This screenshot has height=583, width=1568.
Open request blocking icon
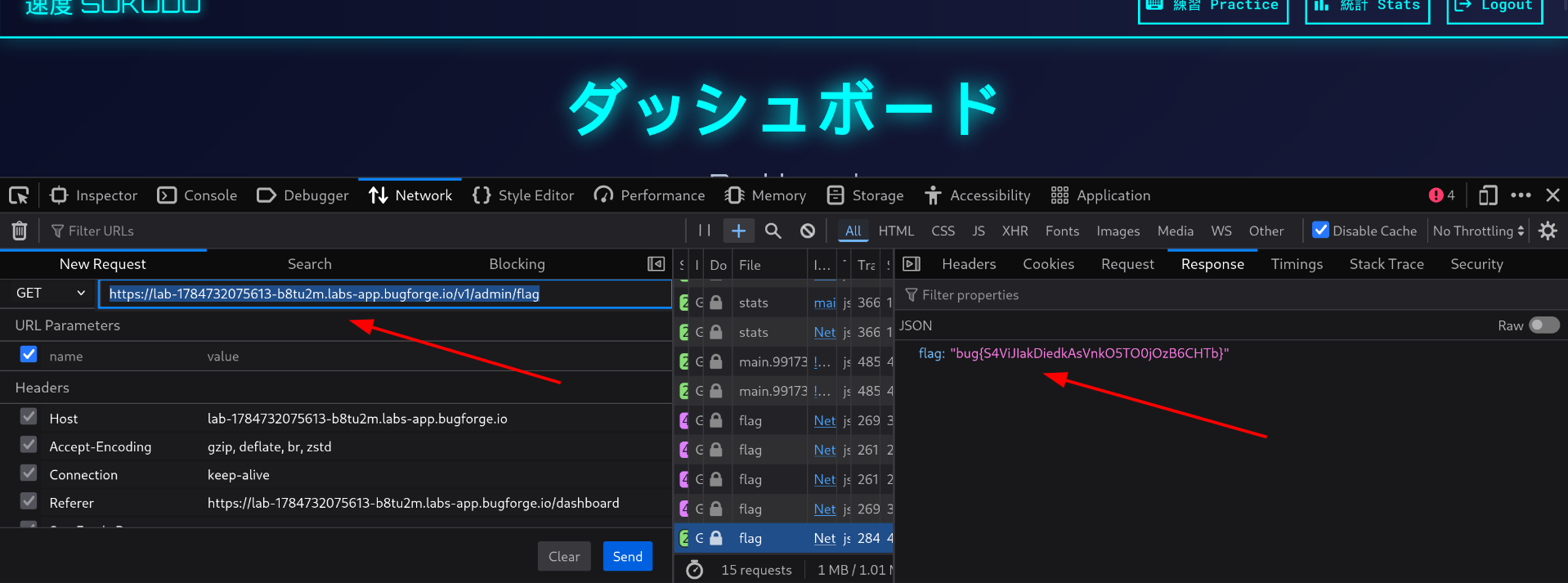pyautogui.click(x=808, y=231)
